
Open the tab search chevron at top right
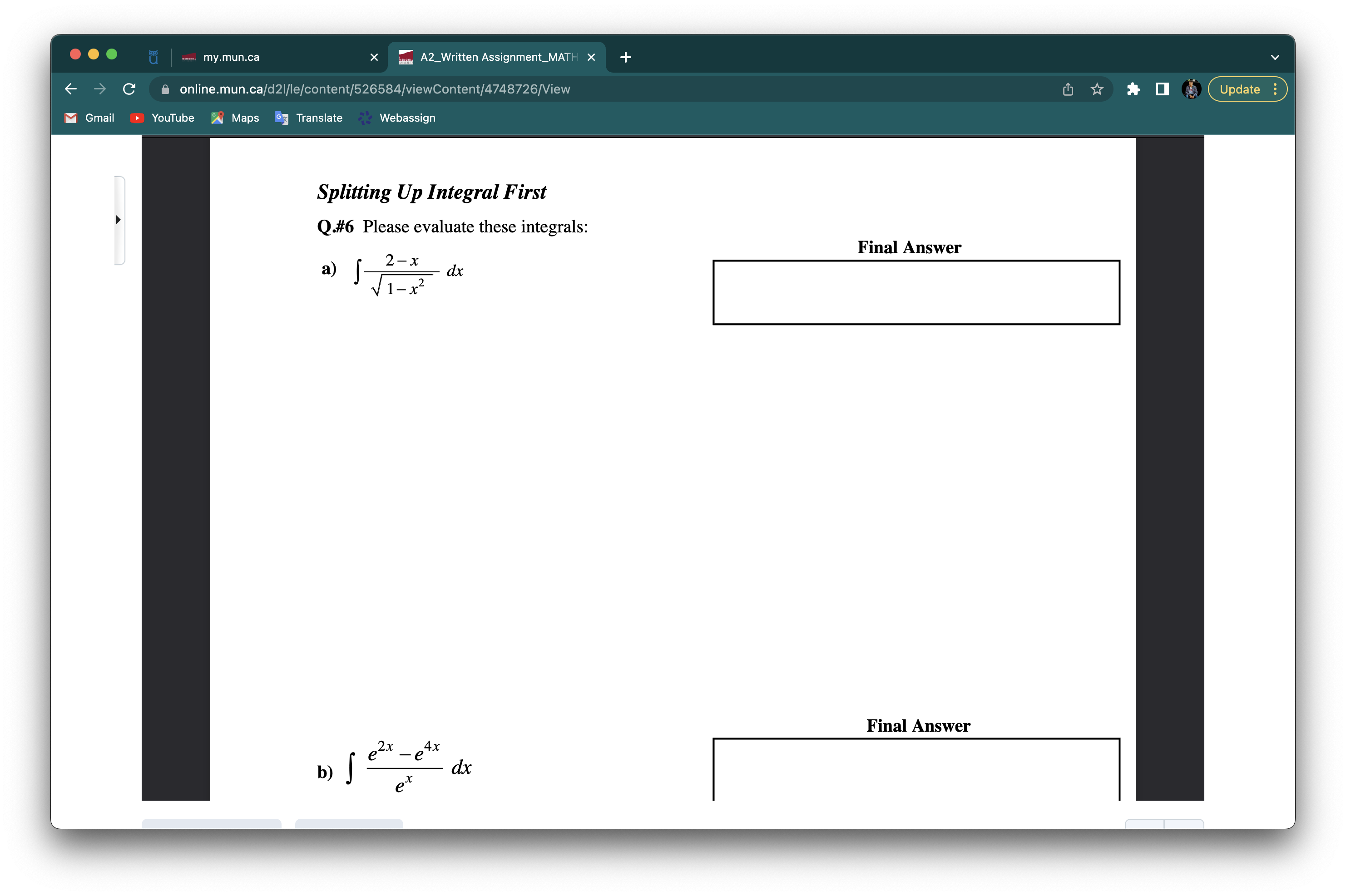tap(1275, 57)
